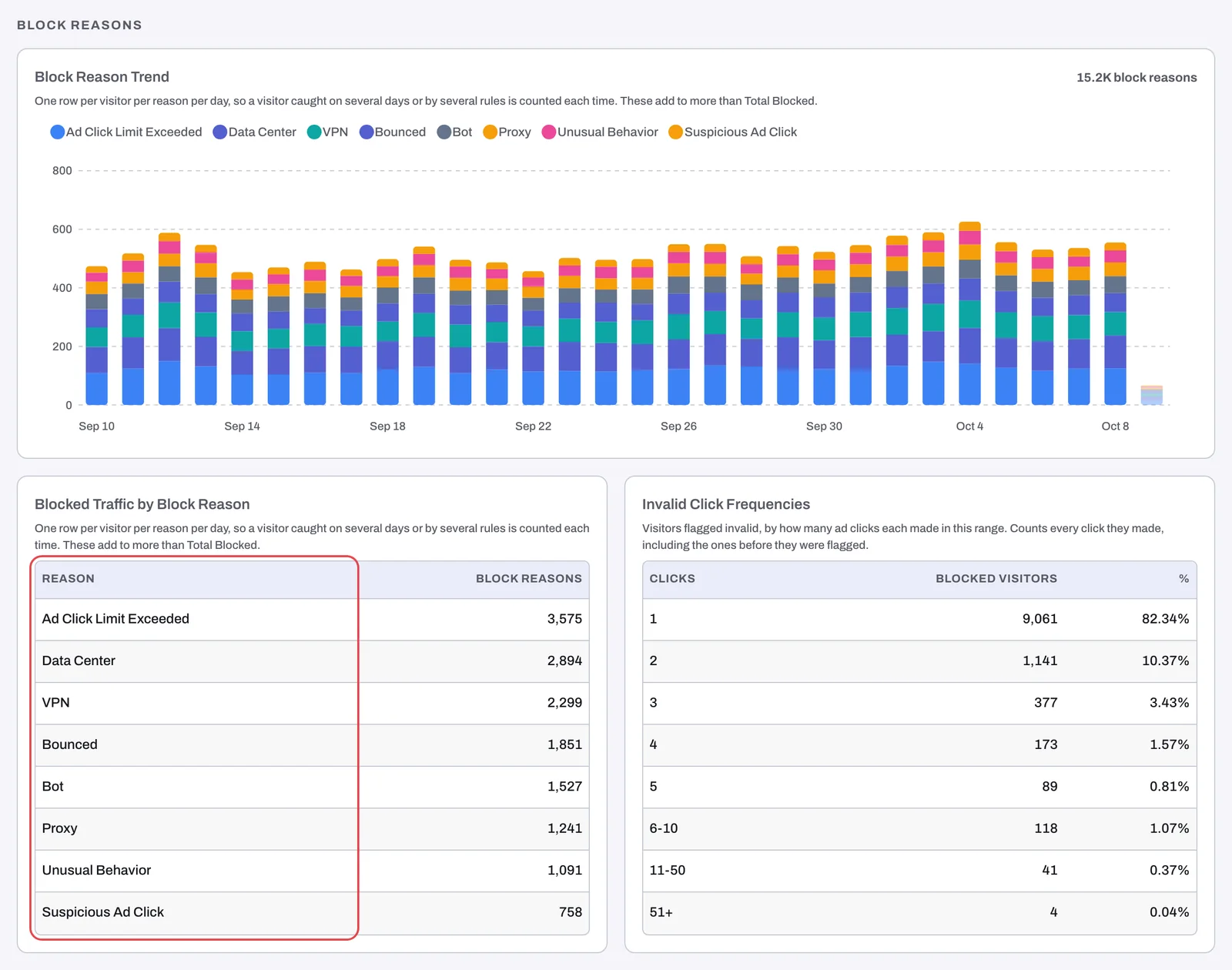The image size is (1232, 970).
Task: Click the 82.34% percentage cell
Action: coord(1165,619)
